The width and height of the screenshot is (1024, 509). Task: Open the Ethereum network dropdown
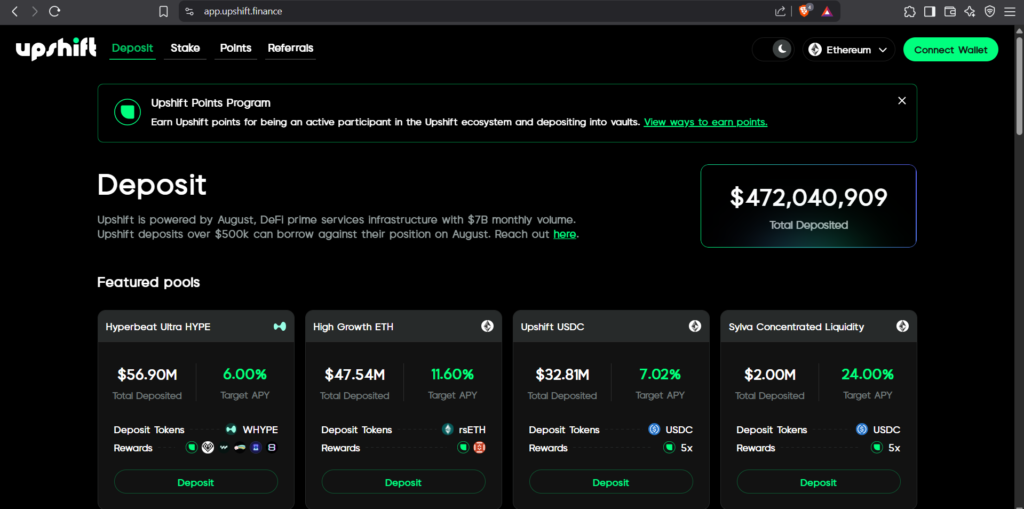[848, 50]
